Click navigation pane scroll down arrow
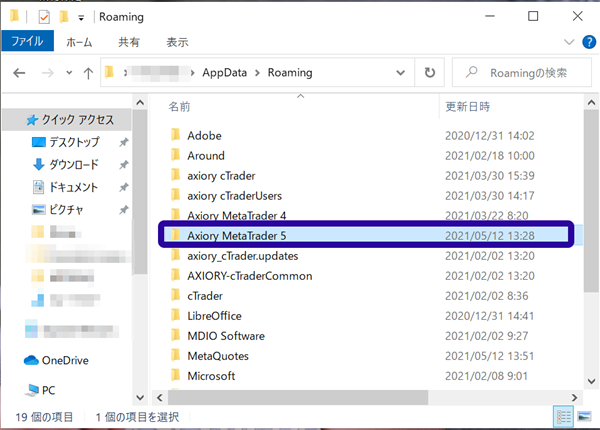Viewport: 600px width, 430px height. click(140, 398)
